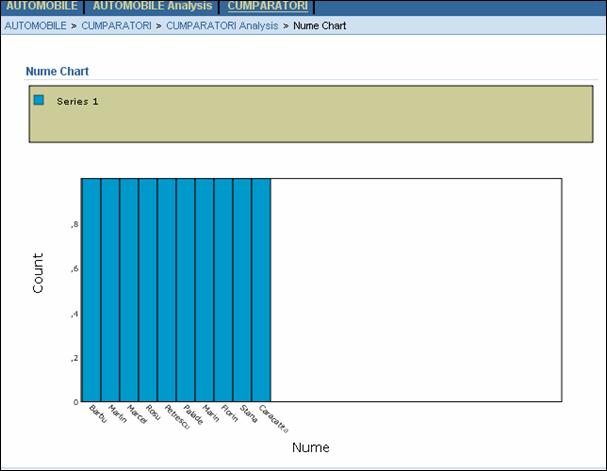Go to AUTOMOBILE in the breadcrumb trail
607x471 pixels.
pos(37,25)
